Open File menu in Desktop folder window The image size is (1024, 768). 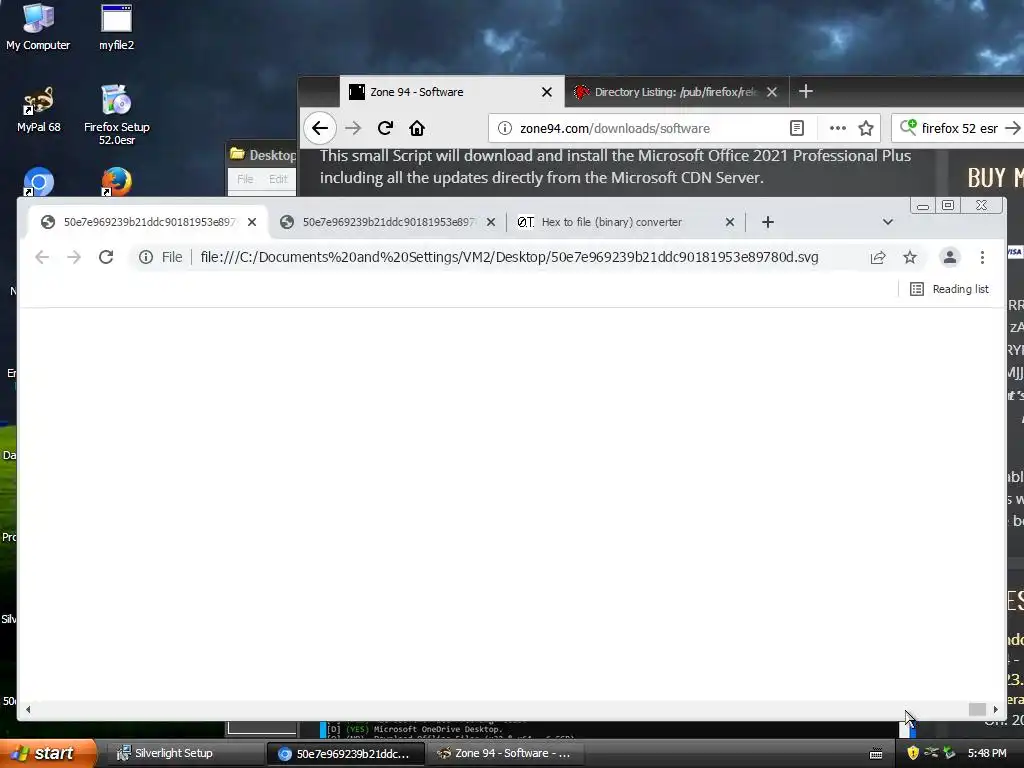[245, 179]
